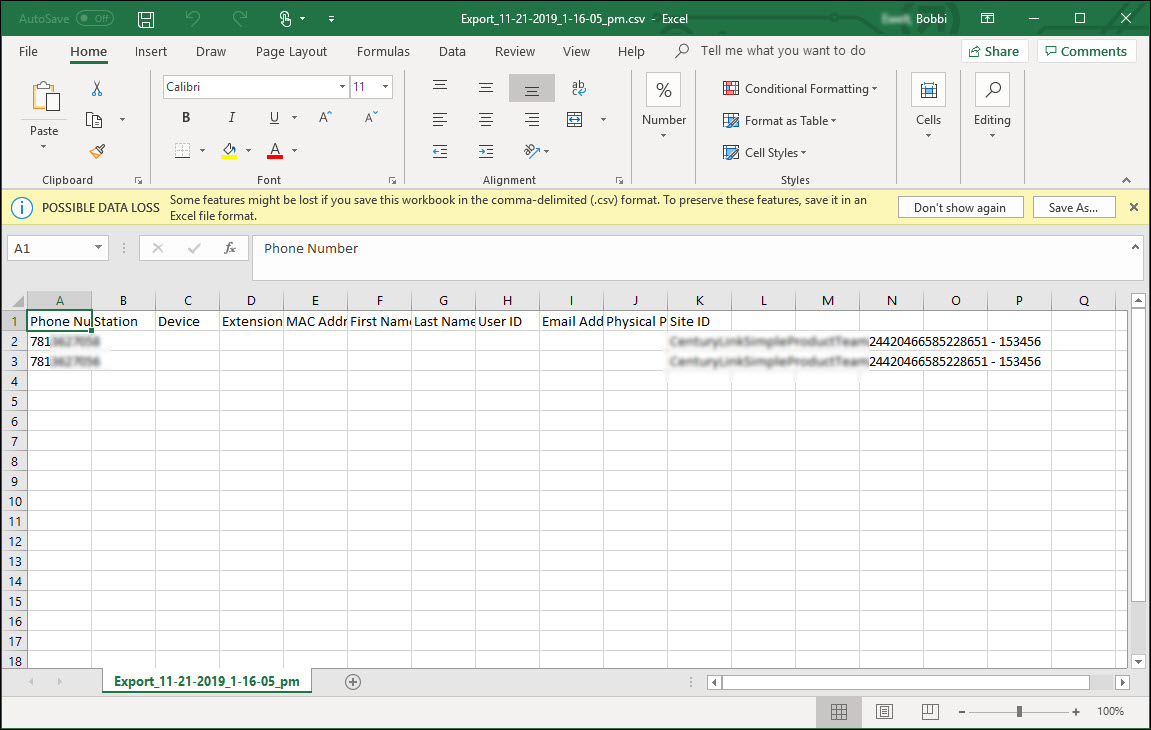Click the Save icon in title bar
Screen dimensions: 1151x730
coord(146,19)
